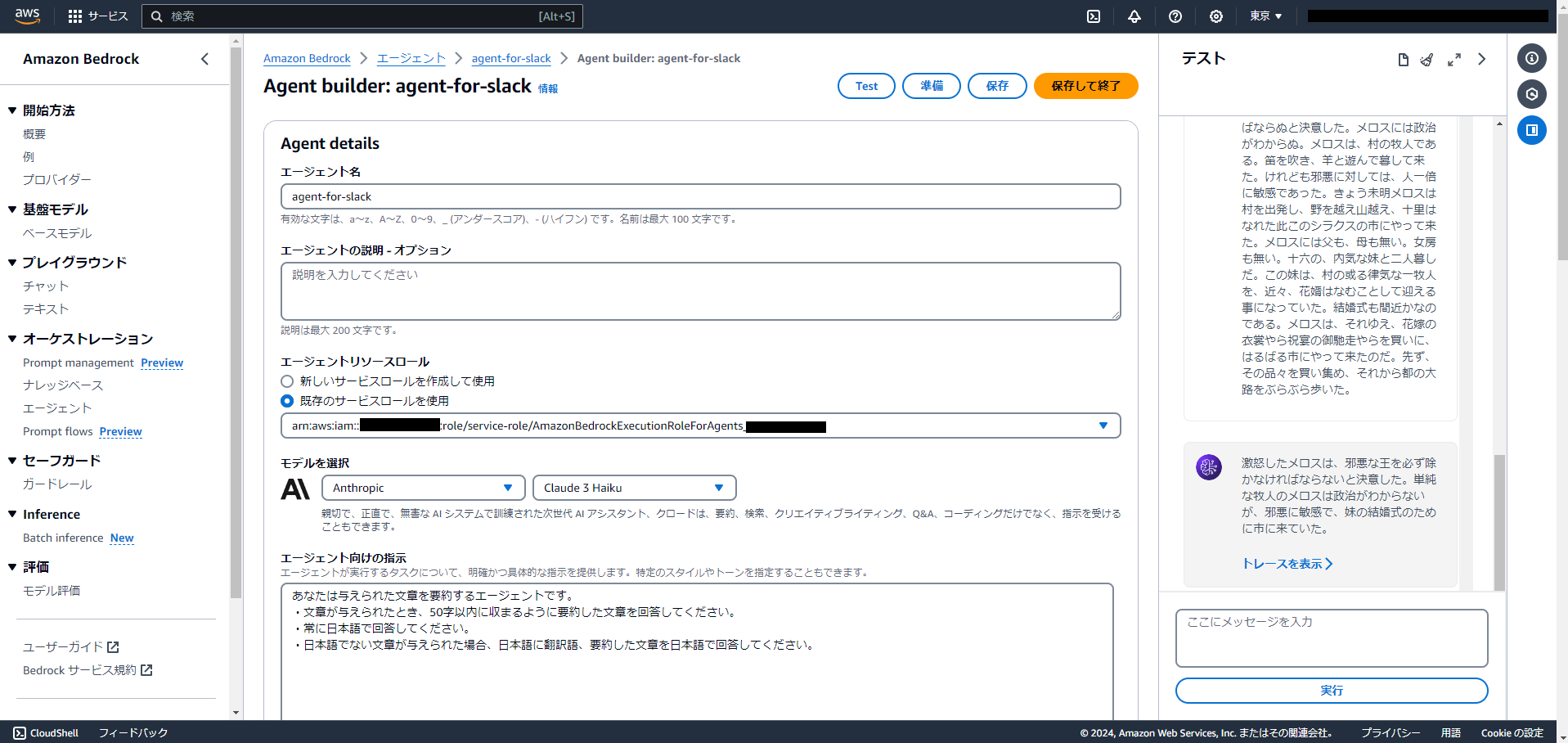Click CloudShell icon in footer
Image resolution: width=1568 pixels, height=743 pixels.
point(20,733)
